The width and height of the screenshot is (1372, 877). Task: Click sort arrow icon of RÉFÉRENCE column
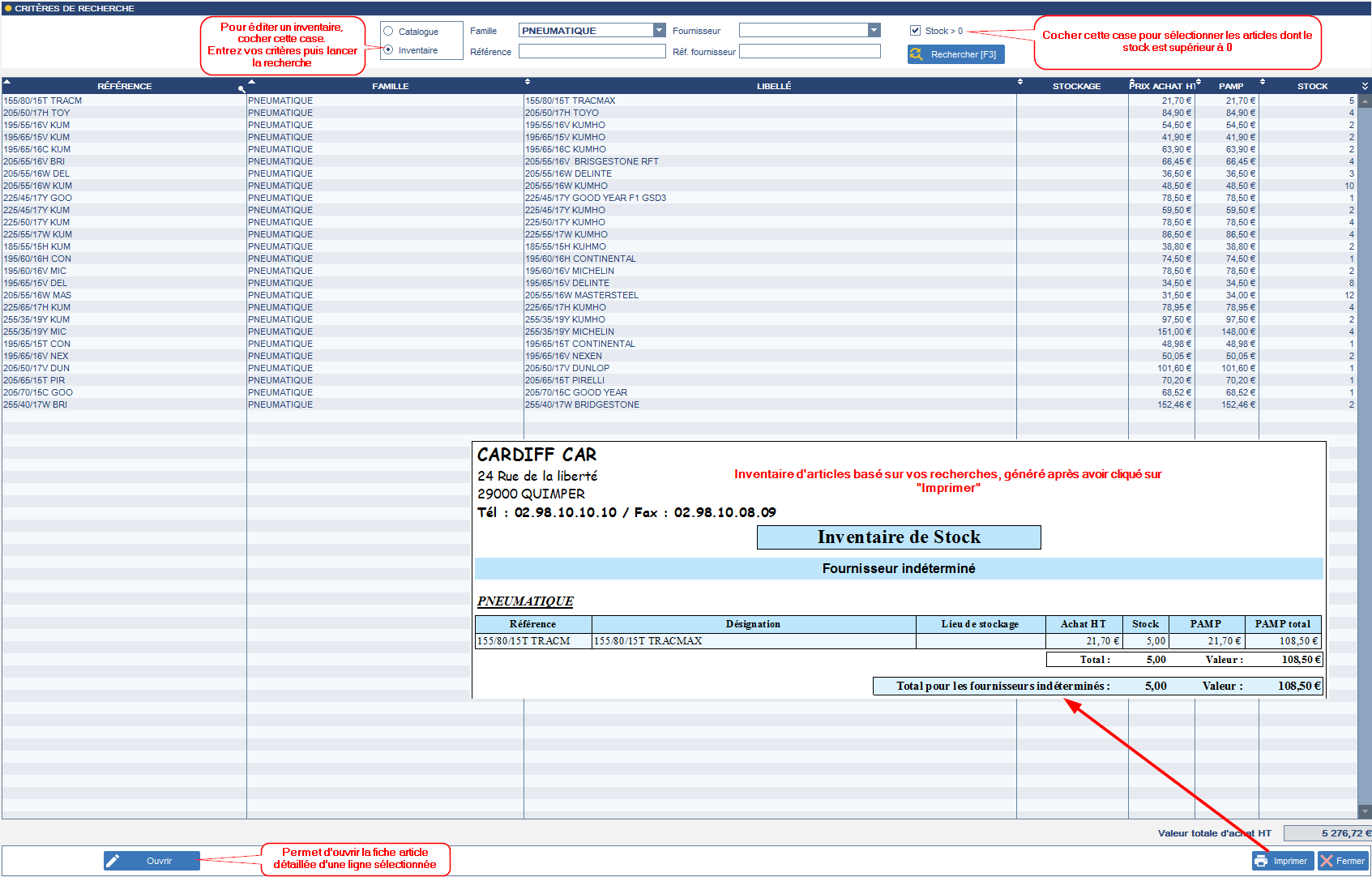[x=6, y=81]
